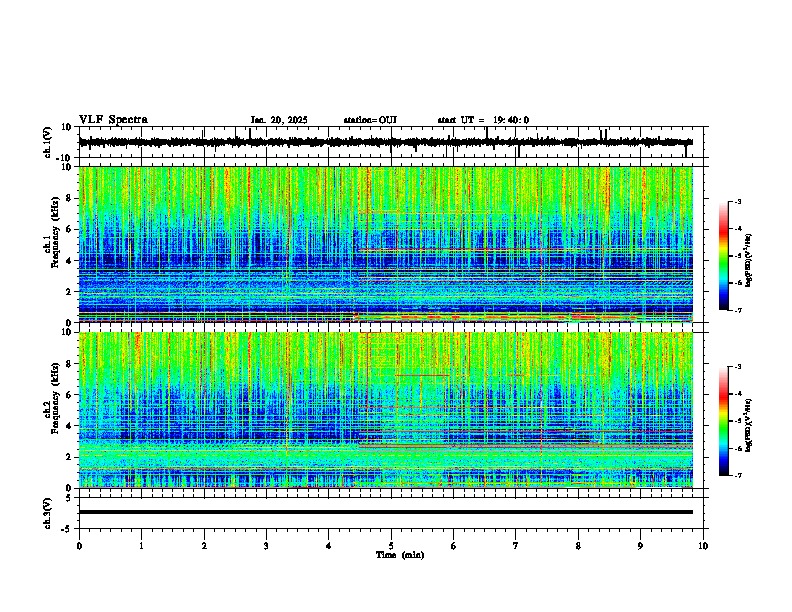Image resolution: width=792 pixels, height=612 pixels.
Task: Click the "station=OUI" header text
Action: pos(370,120)
